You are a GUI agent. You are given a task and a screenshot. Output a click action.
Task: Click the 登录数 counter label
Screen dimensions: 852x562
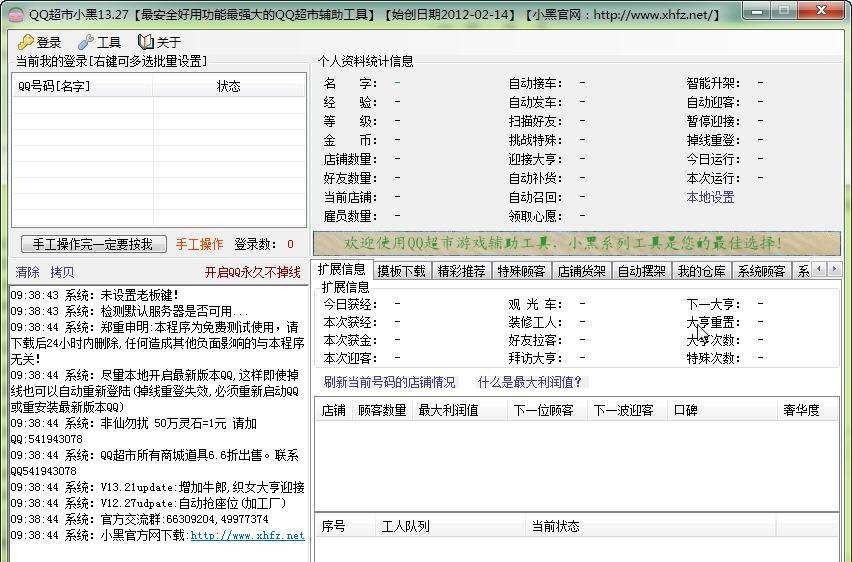(255, 244)
